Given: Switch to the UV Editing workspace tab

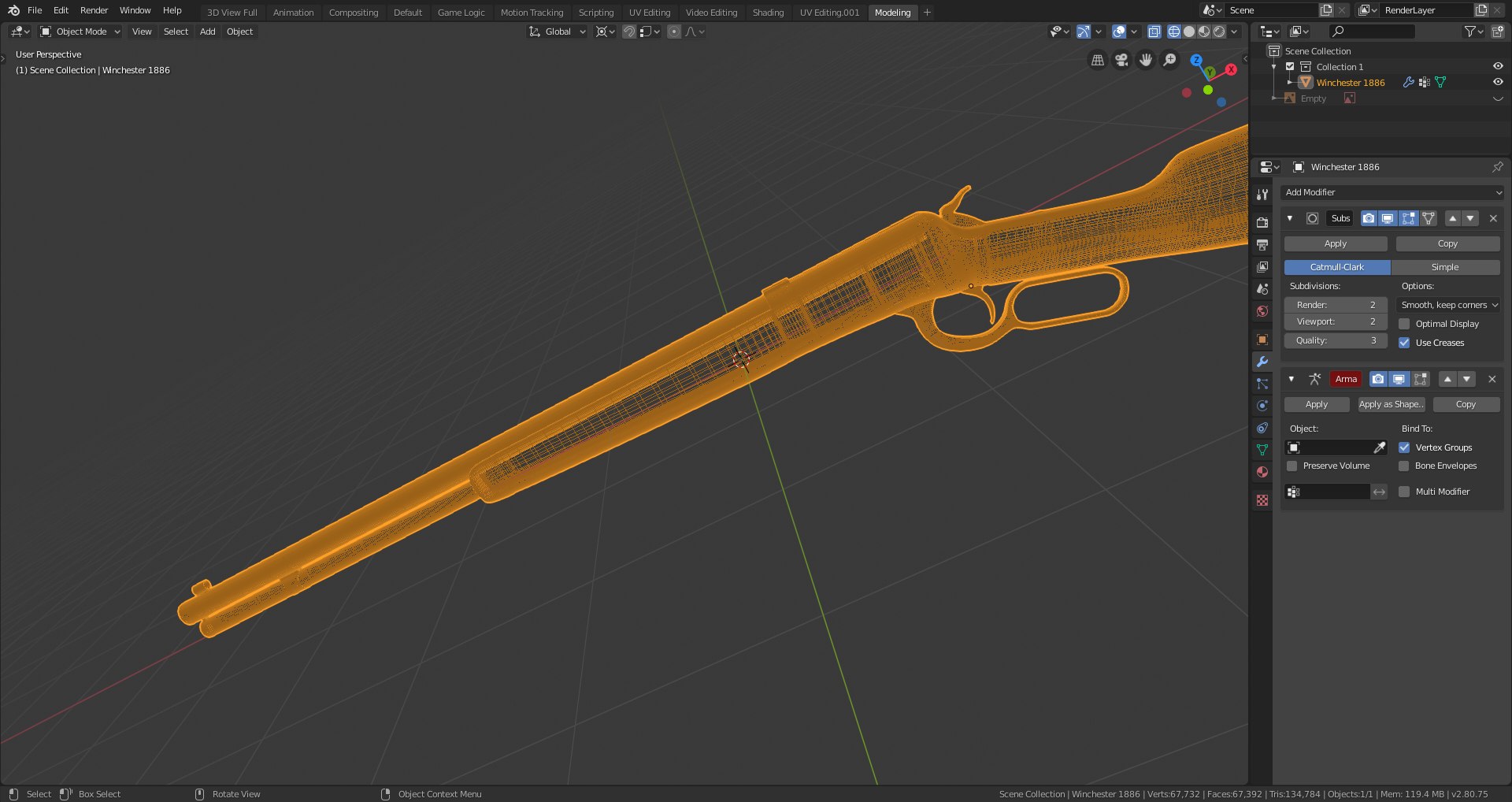Looking at the screenshot, I should (650, 13).
